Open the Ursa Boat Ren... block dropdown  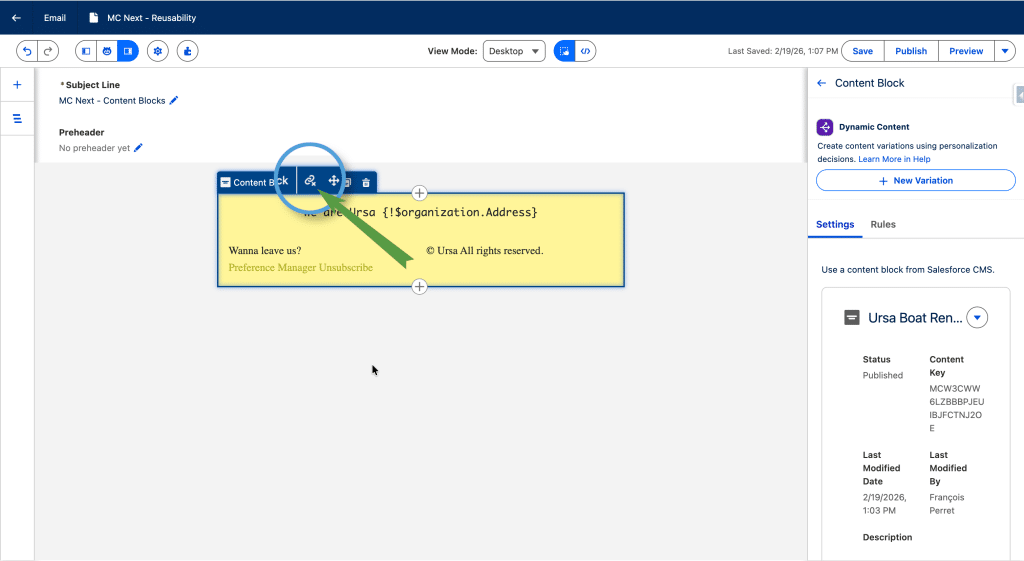click(x=977, y=318)
